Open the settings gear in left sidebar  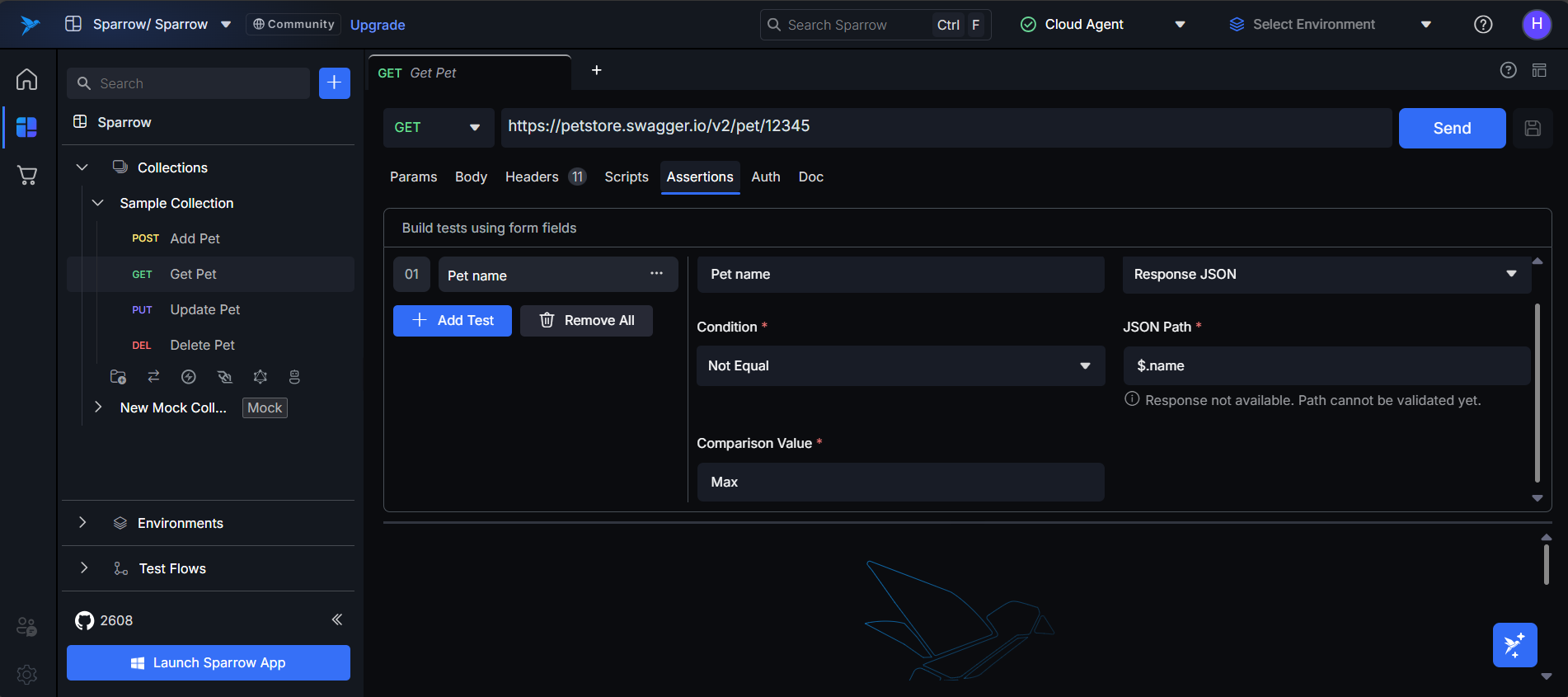coord(26,675)
